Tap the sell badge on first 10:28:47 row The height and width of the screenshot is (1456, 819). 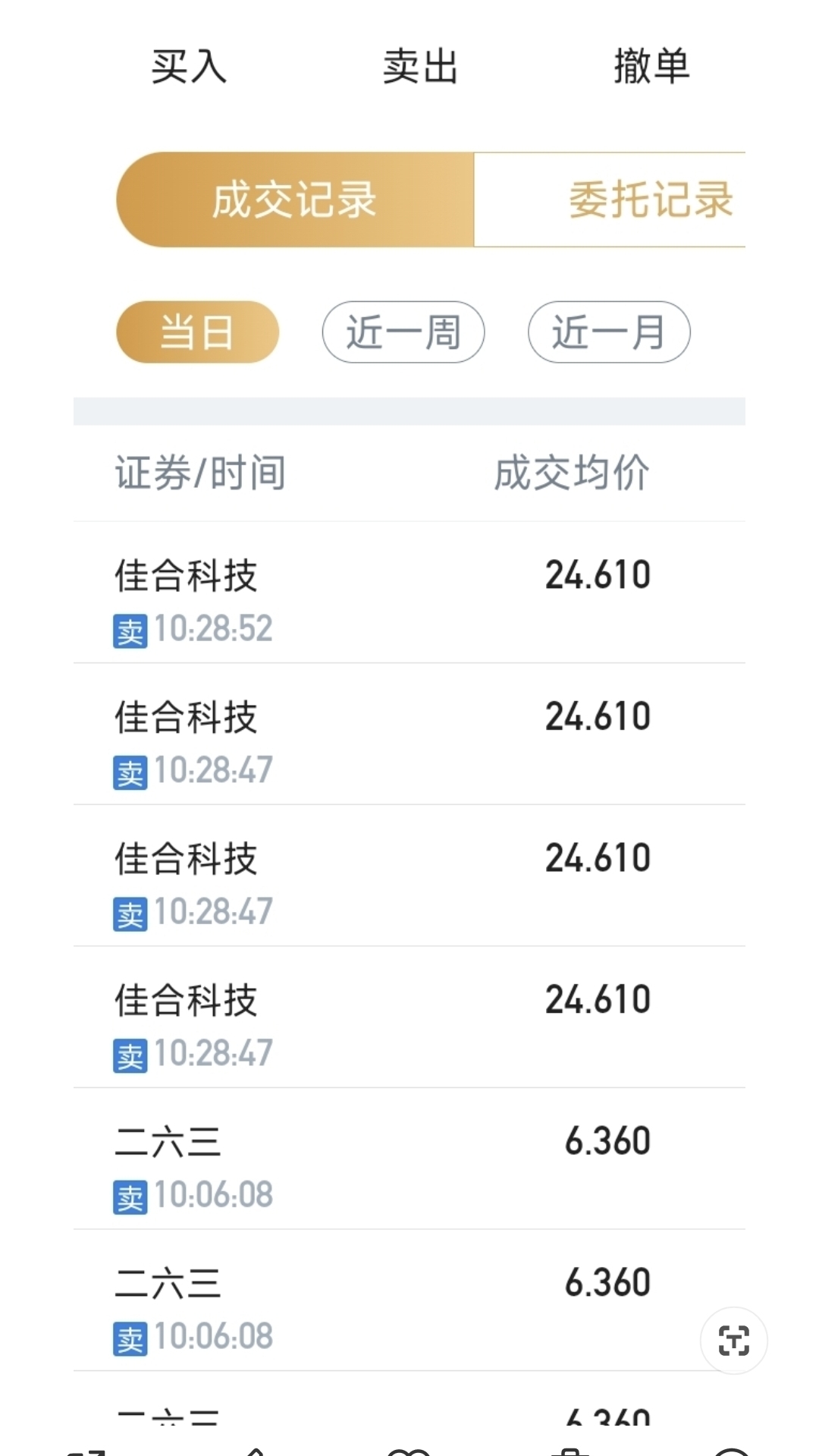point(130,772)
